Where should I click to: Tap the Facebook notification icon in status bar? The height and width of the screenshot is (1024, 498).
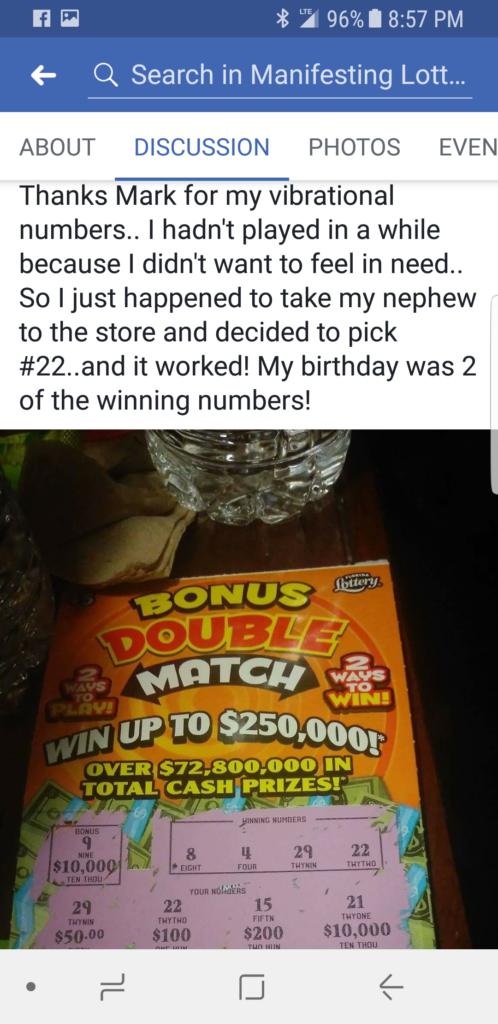40,18
